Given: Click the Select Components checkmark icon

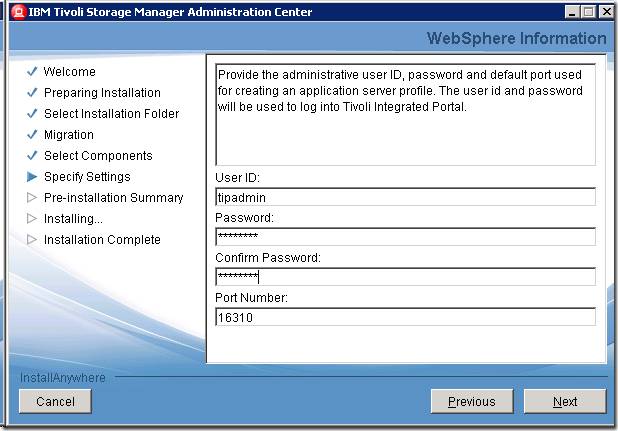Looking at the screenshot, I should (32, 156).
